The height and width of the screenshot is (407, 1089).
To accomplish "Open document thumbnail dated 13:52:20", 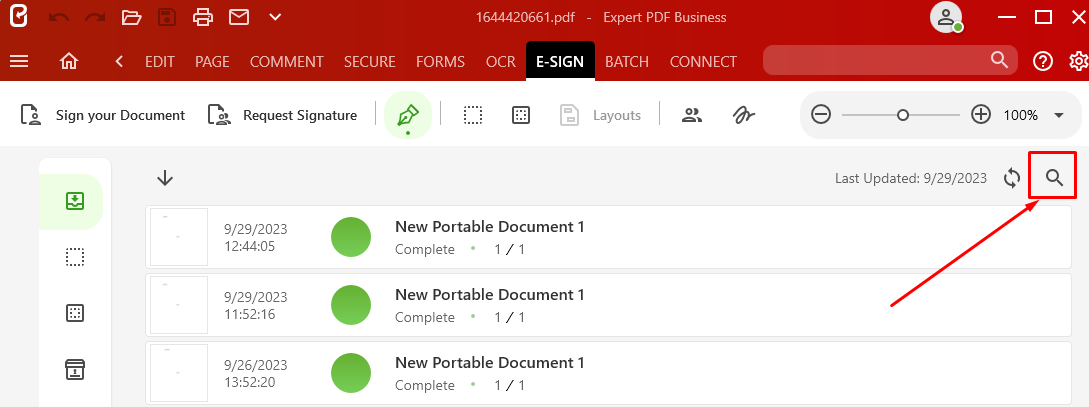I will (x=179, y=373).
